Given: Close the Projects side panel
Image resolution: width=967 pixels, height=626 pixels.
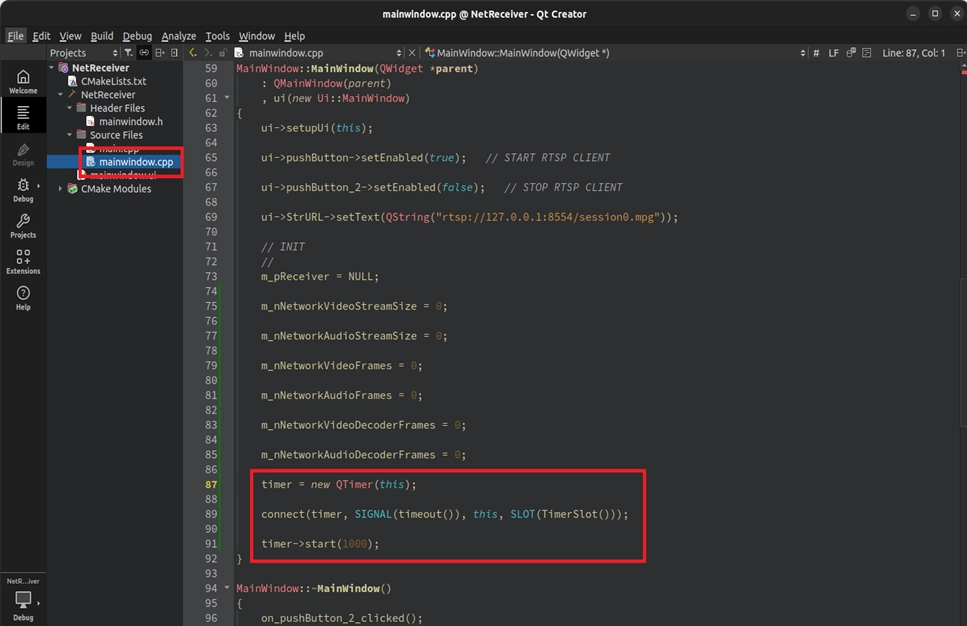Looking at the screenshot, I should 175,53.
